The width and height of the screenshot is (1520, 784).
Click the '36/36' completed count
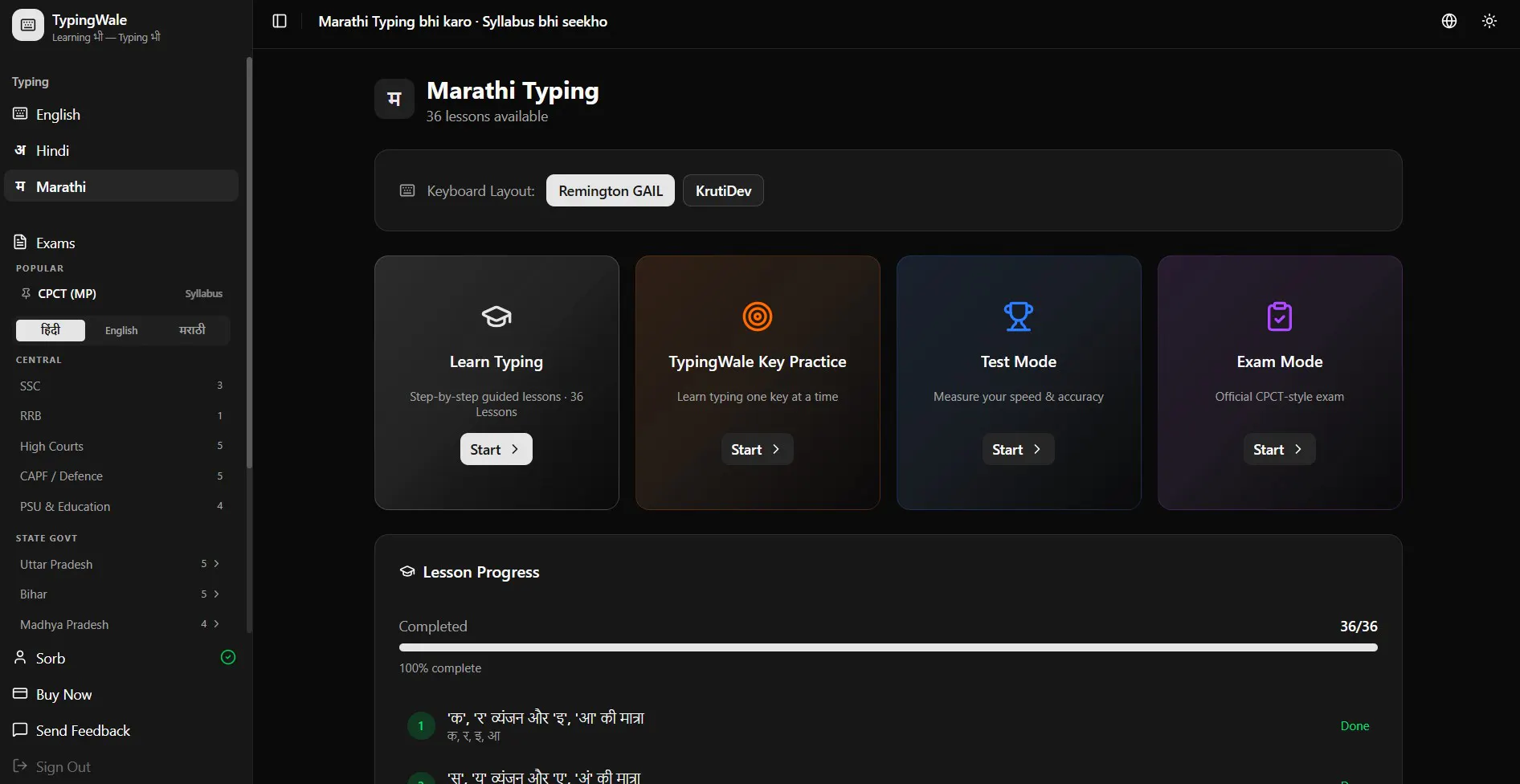tap(1359, 626)
